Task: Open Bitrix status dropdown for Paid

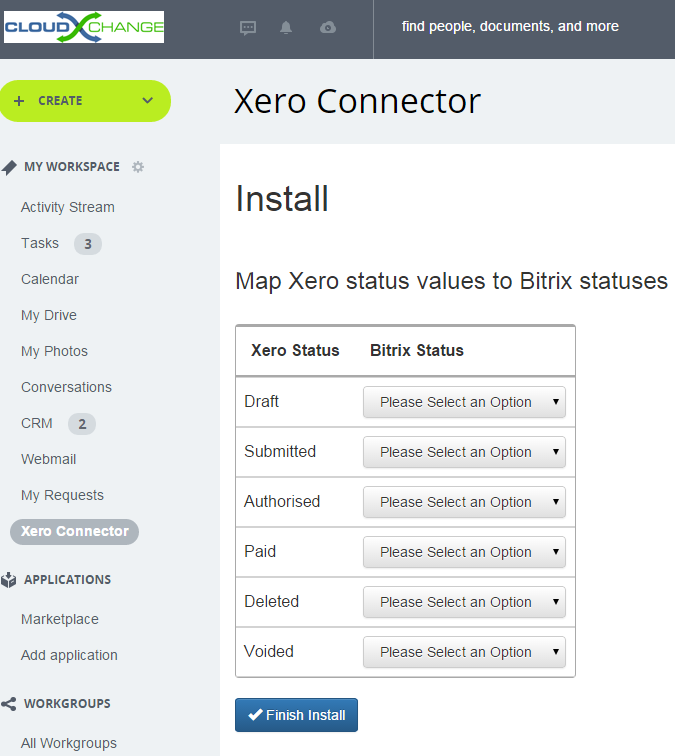Action: tap(464, 552)
